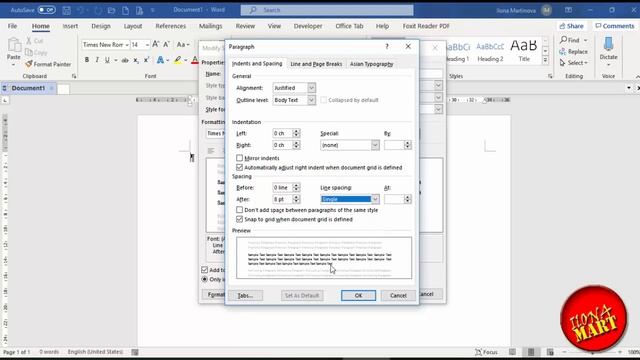Start Dictate voice input
Viewport: 640px width, 360px height.
[x=608, y=49]
